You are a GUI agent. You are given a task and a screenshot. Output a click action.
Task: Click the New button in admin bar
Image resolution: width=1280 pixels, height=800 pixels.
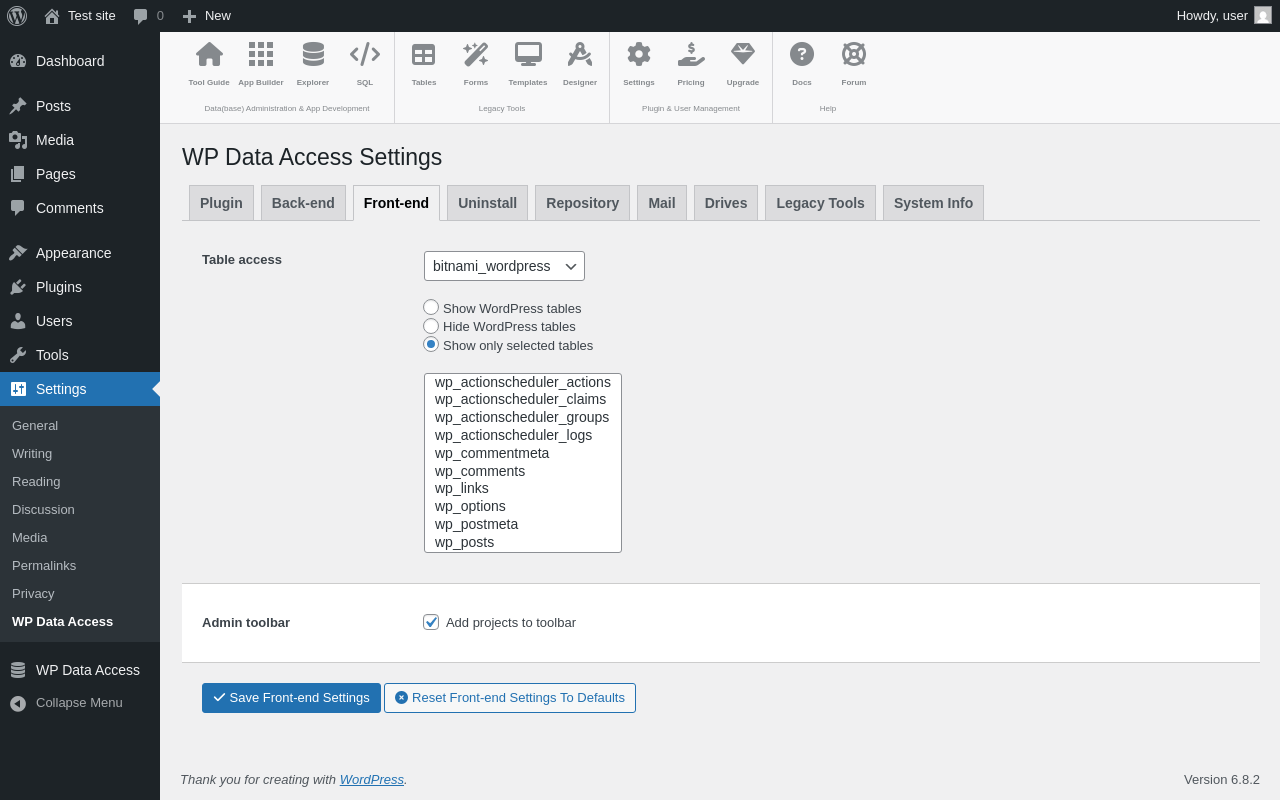(x=206, y=16)
